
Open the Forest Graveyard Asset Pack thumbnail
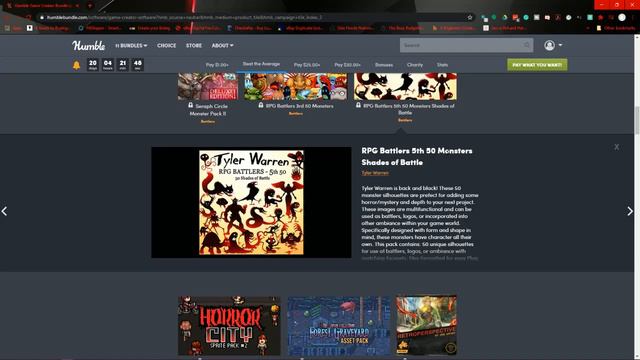pos(338,325)
